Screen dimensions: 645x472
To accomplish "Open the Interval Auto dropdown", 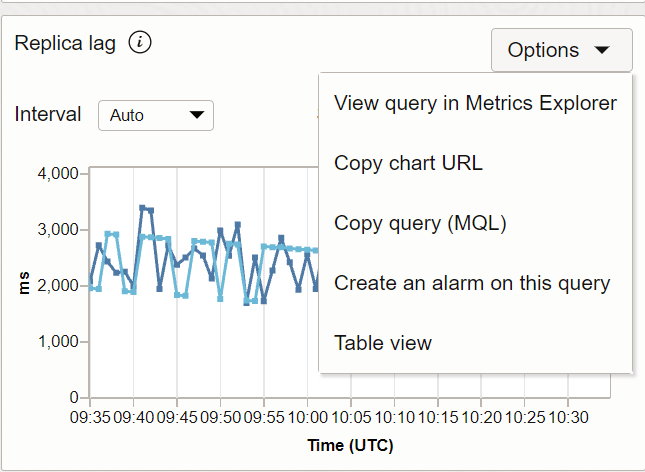I will 156,115.
